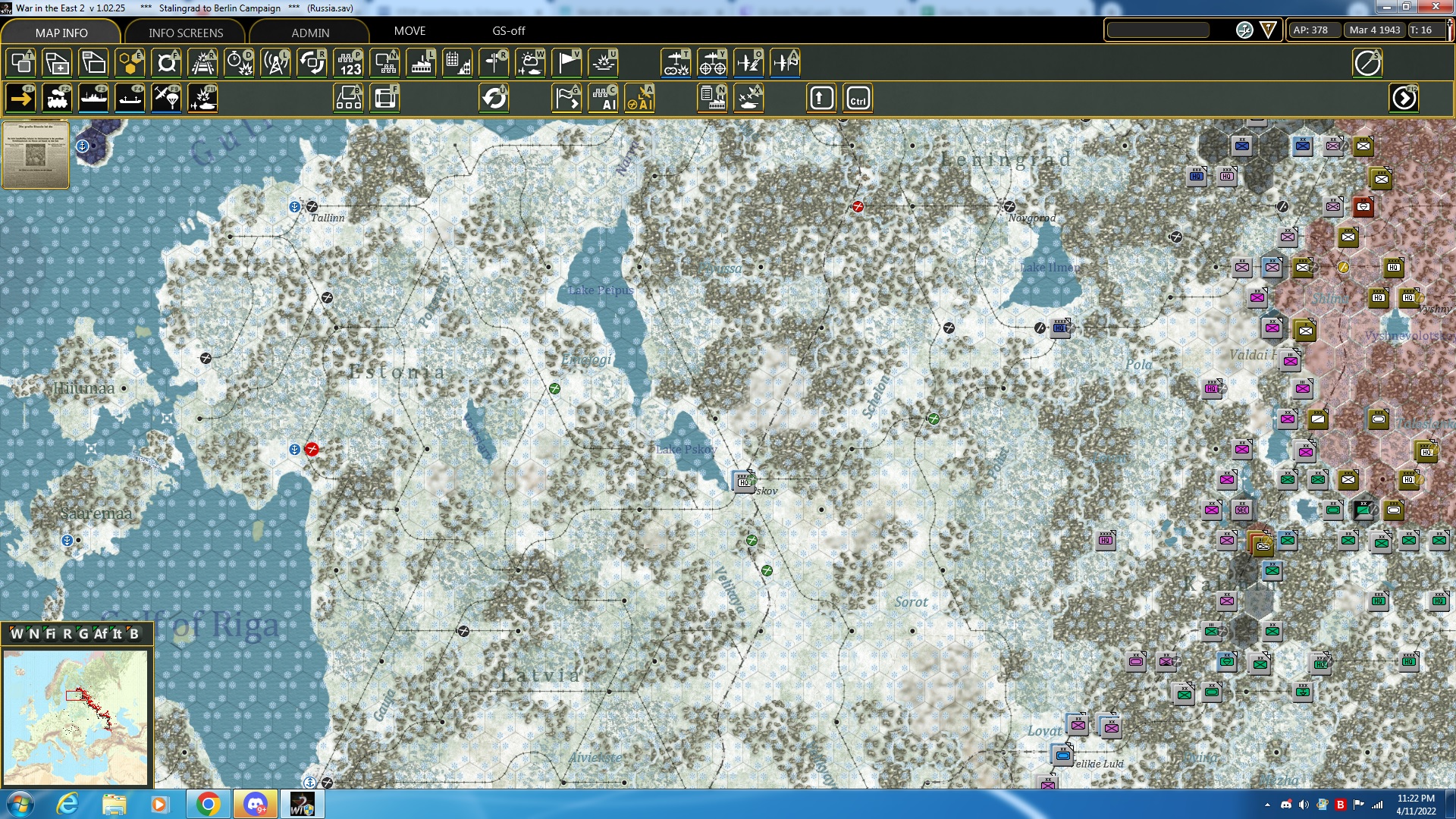Click the hexagon (E) map info icon
The width and height of the screenshot is (1456, 819).
(x=130, y=63)
